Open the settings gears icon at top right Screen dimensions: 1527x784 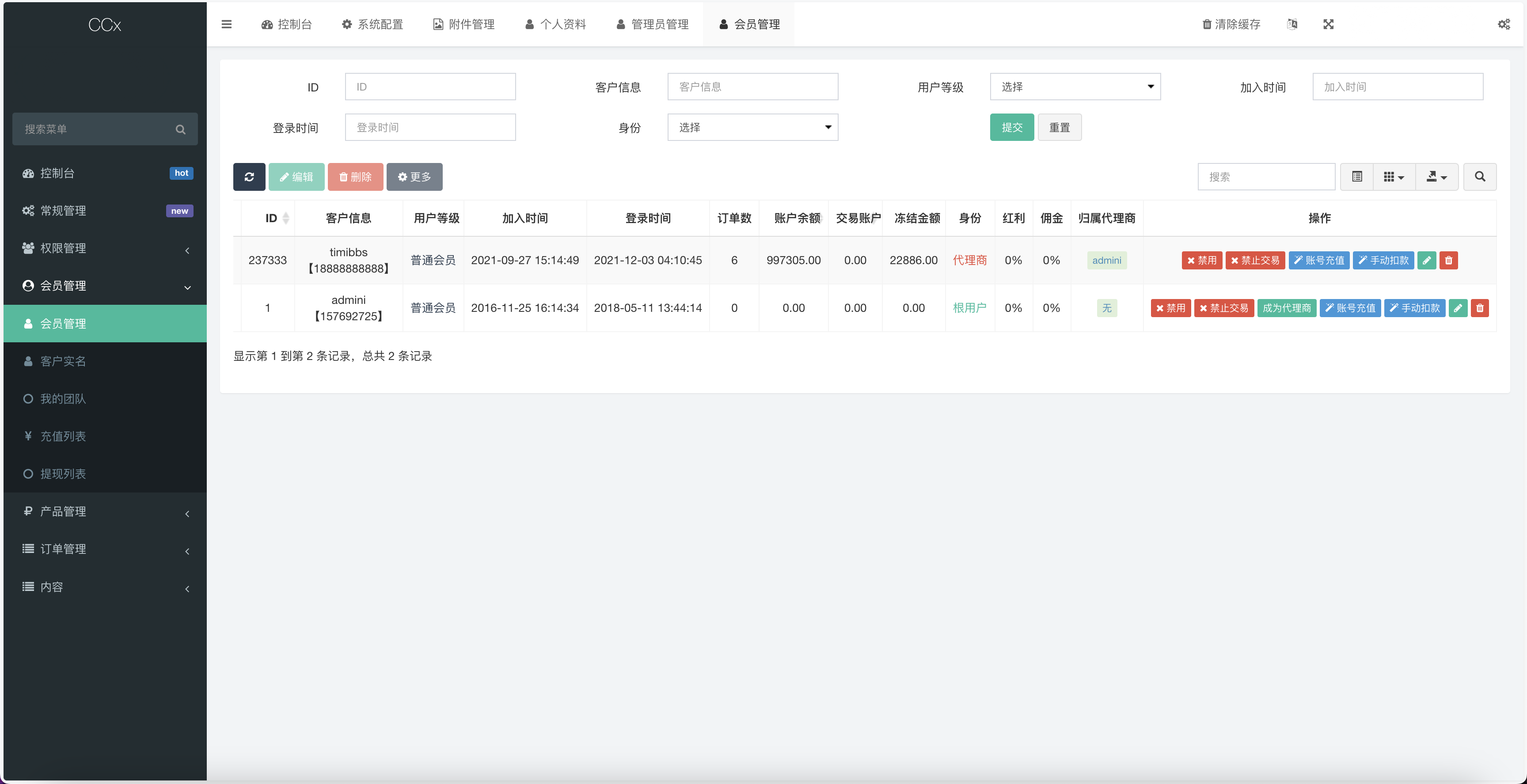tap(1504, 24)
